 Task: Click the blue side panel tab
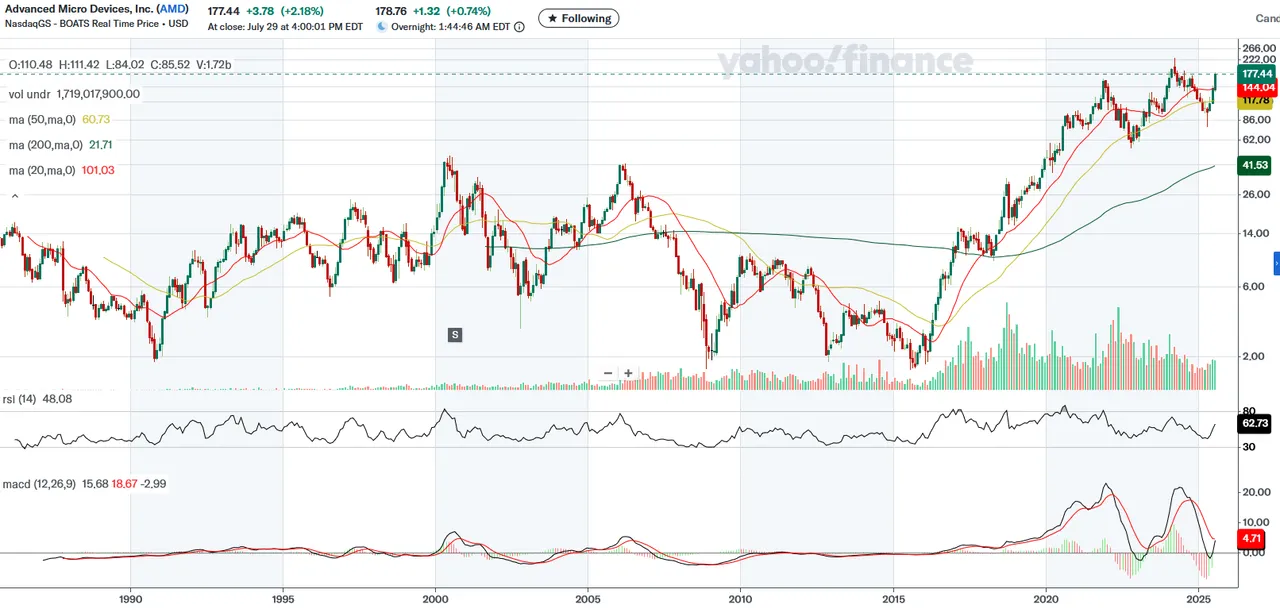click(x=1276, y=263)
